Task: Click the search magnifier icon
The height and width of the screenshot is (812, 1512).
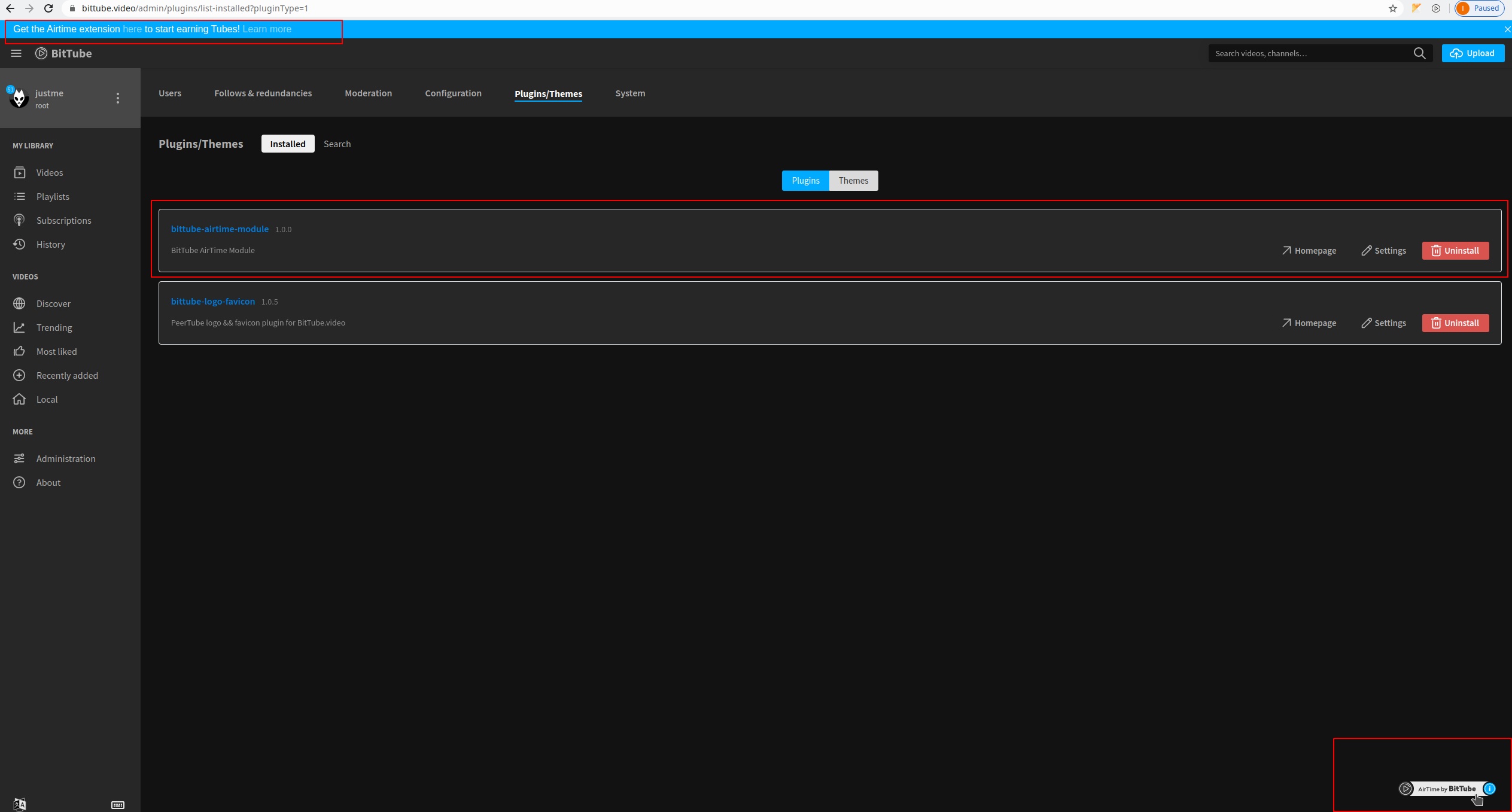Action: (1419, 53)
